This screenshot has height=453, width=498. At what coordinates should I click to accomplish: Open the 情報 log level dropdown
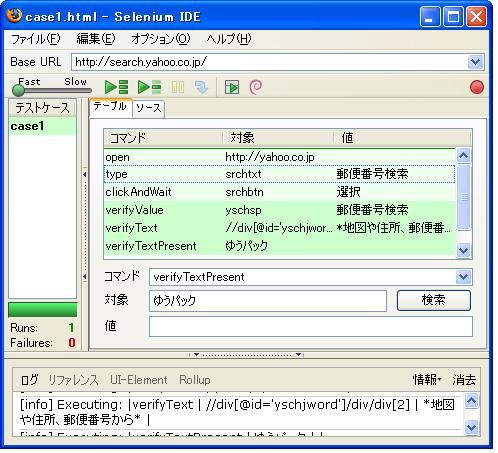tap(427, 379)
